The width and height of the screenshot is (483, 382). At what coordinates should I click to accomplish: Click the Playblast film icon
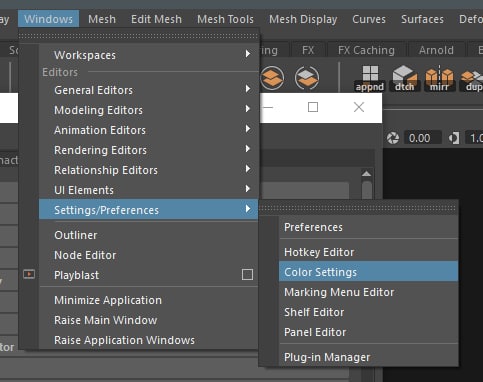click(29, 274)
